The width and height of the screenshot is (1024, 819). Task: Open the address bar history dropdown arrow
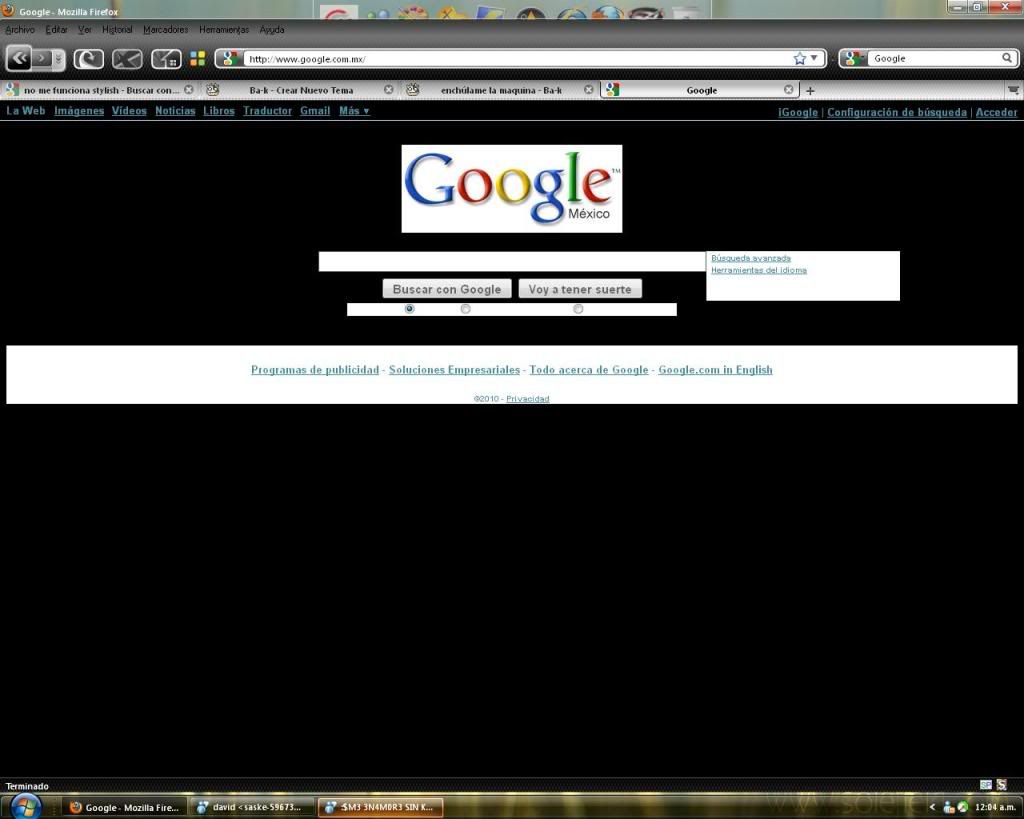pyautogui.click(x=814, y=58)
